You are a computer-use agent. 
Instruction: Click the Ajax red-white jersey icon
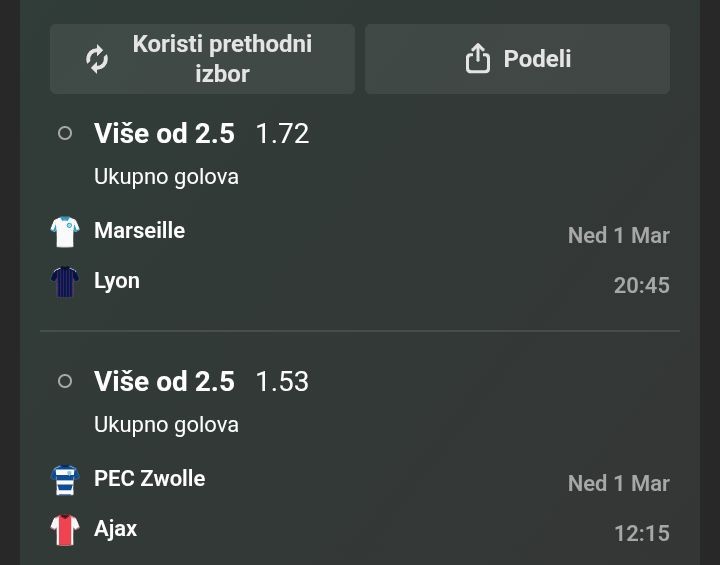[x=65, y=529]
